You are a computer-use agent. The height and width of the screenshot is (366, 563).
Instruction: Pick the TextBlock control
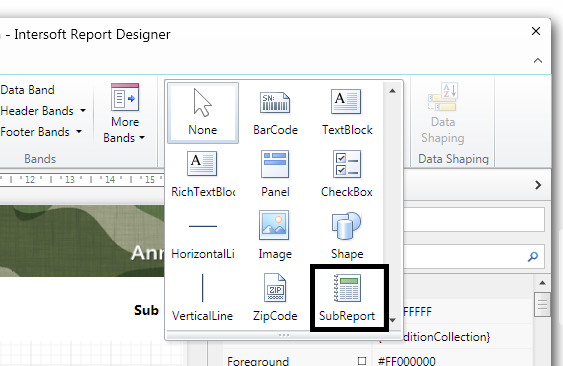click(347, 113)
